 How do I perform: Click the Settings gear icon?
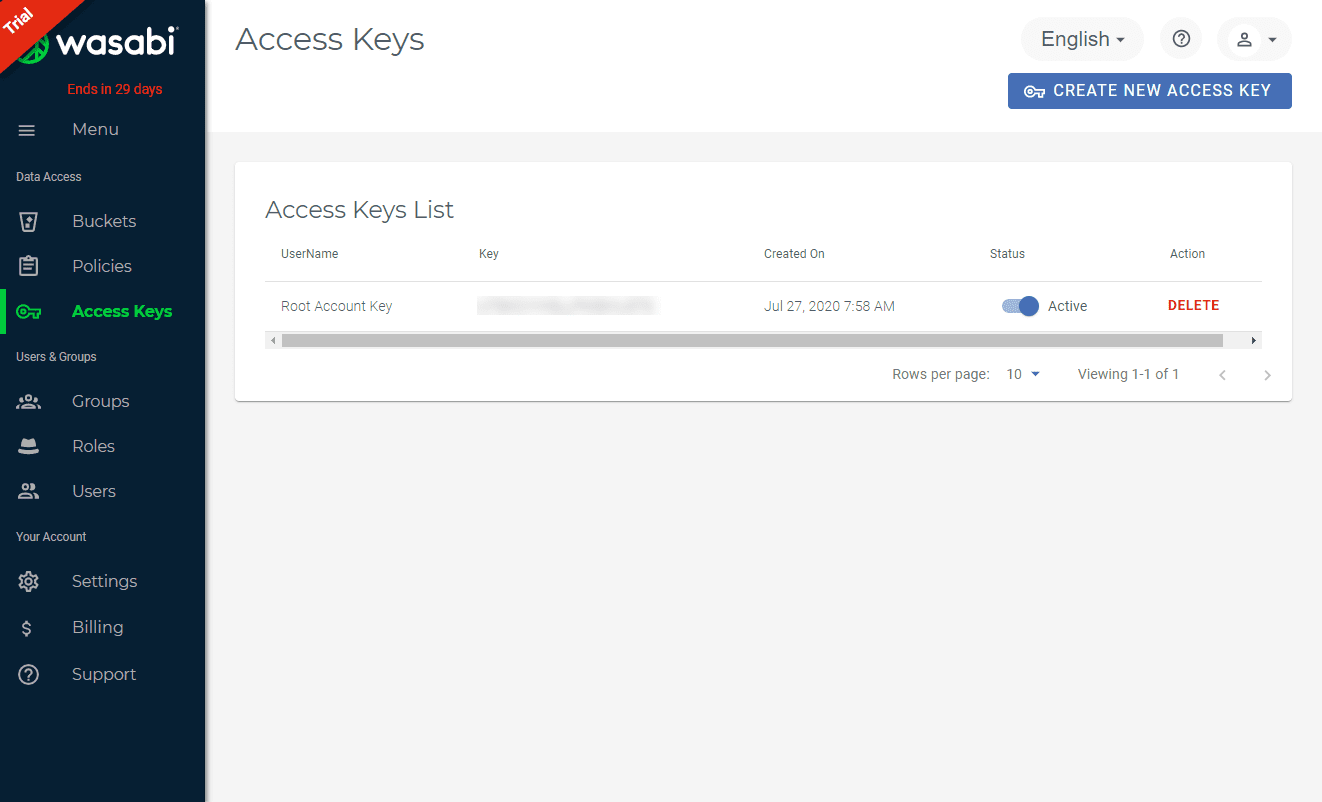coord(29,581)
